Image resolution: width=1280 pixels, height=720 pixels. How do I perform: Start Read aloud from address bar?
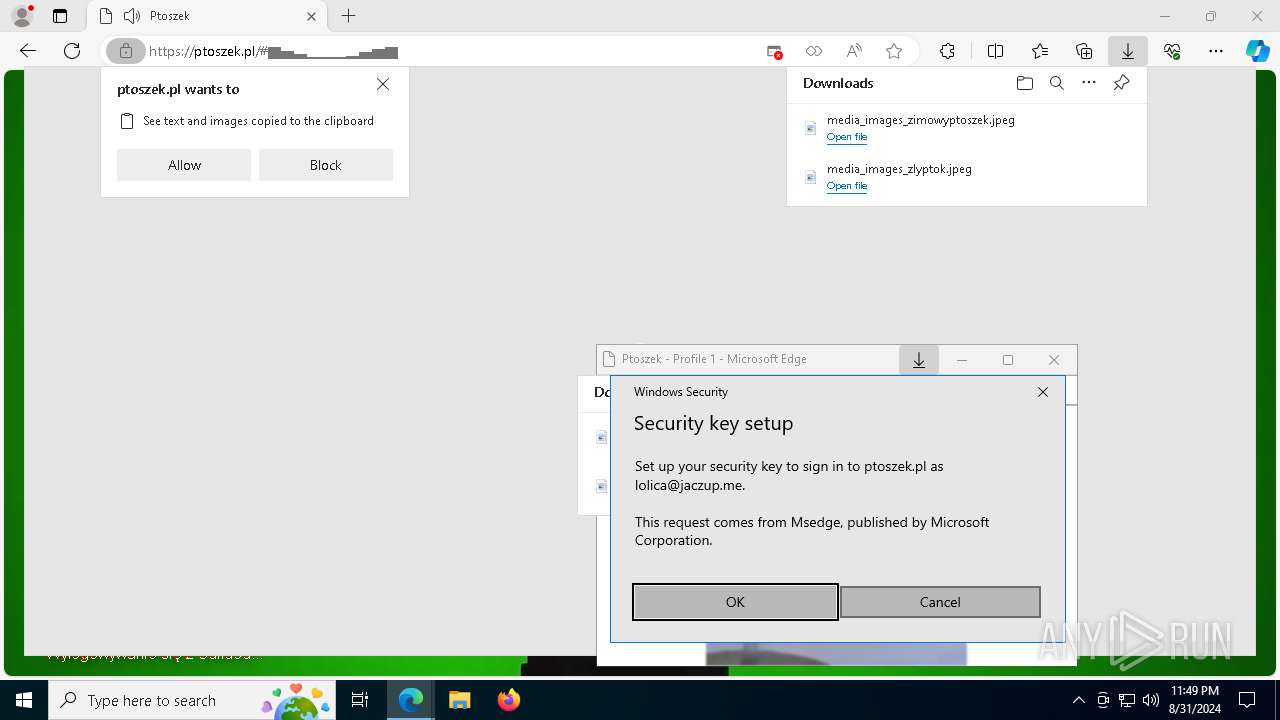[854, 51]
